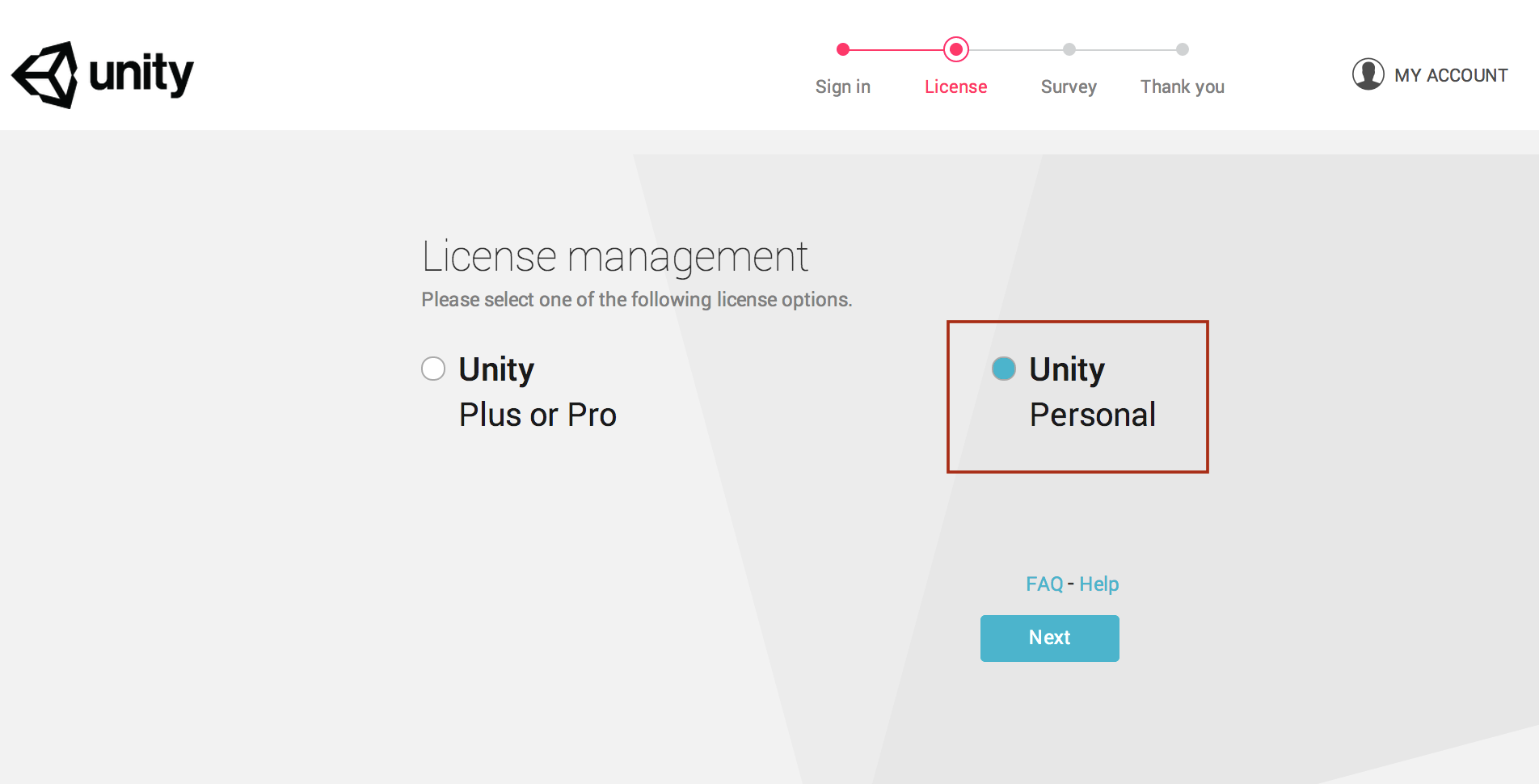
Task: Select the Unity Personal radio button
Action: coord(1003,369)
